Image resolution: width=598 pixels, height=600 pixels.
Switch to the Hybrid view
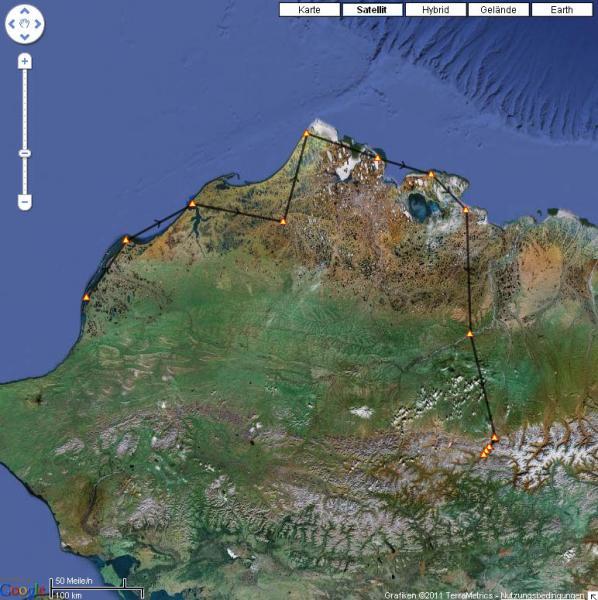[435, 10]
